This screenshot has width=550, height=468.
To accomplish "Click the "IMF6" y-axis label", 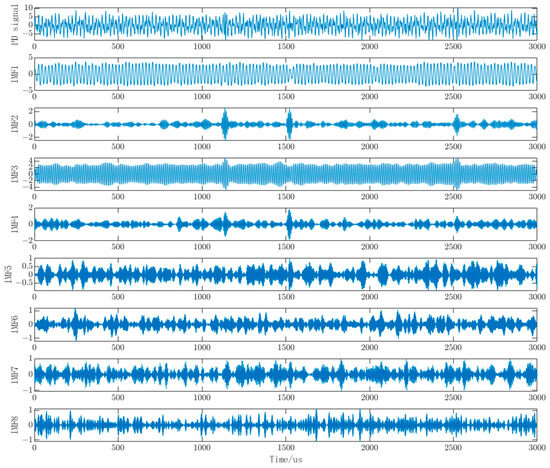I will (15, 325).
